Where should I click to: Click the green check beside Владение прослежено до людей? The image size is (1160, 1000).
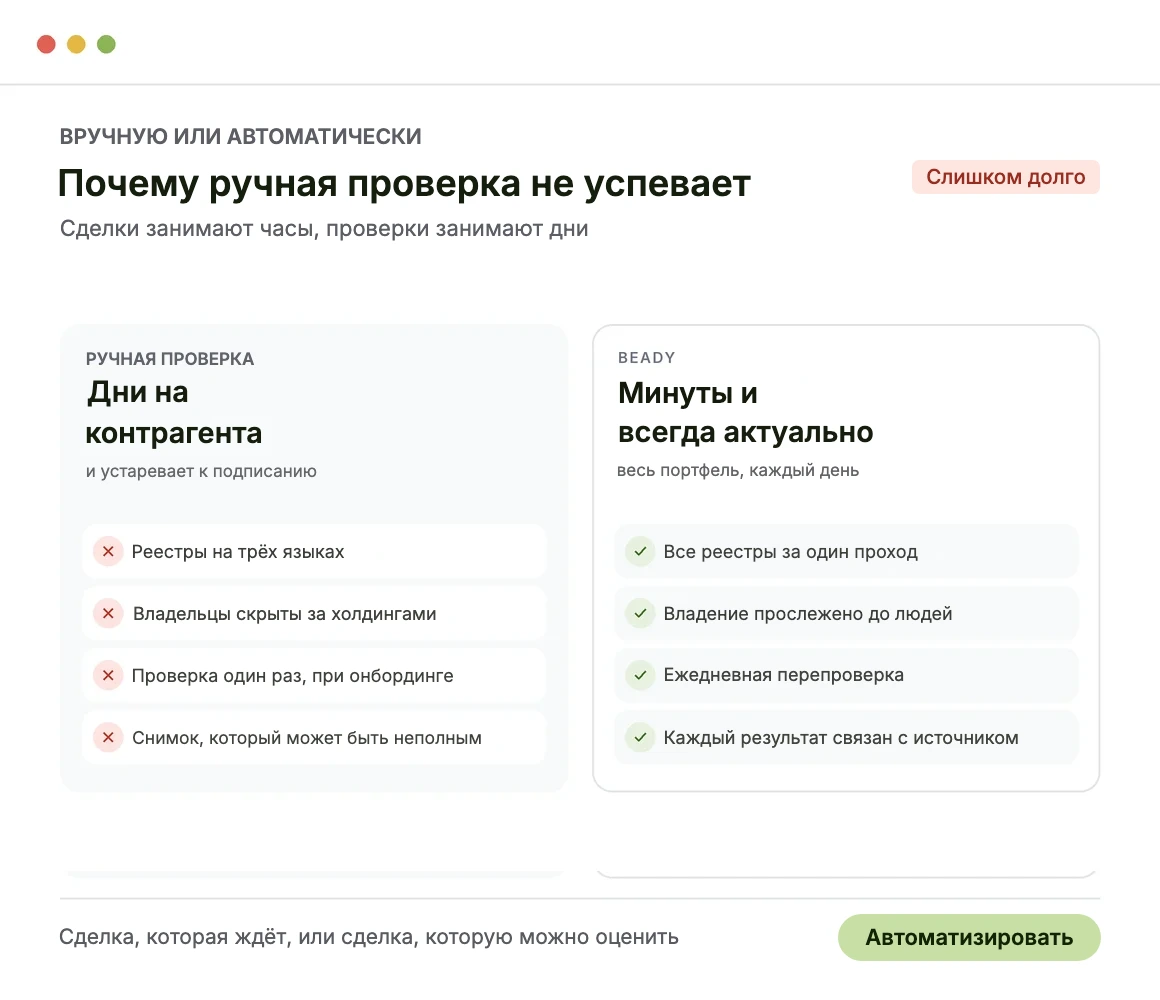point(640,613)
